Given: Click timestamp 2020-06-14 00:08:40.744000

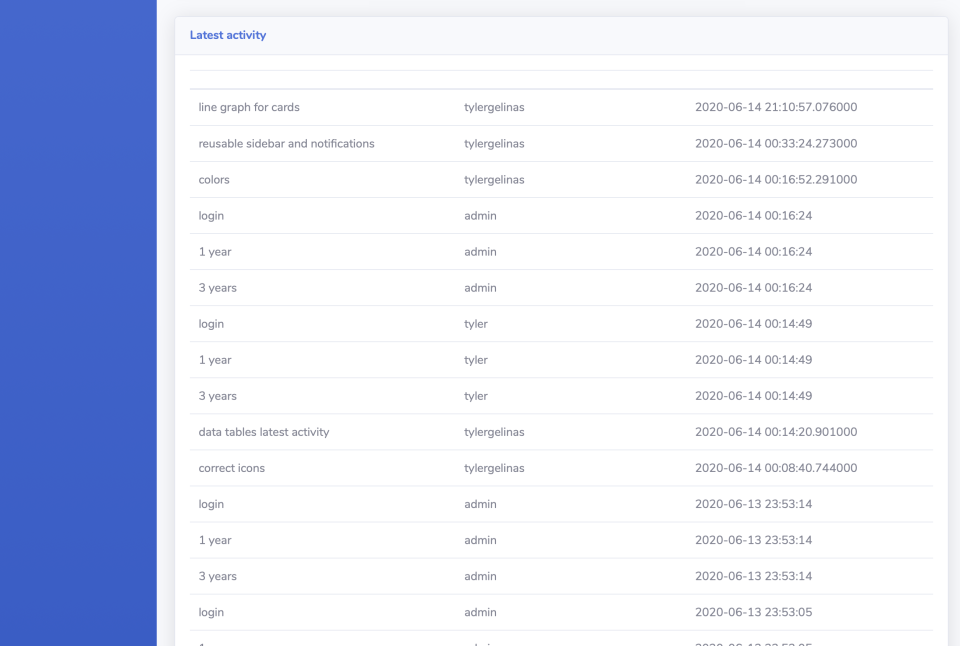Looking at the screenshot, I should click(x=776, y=468).
